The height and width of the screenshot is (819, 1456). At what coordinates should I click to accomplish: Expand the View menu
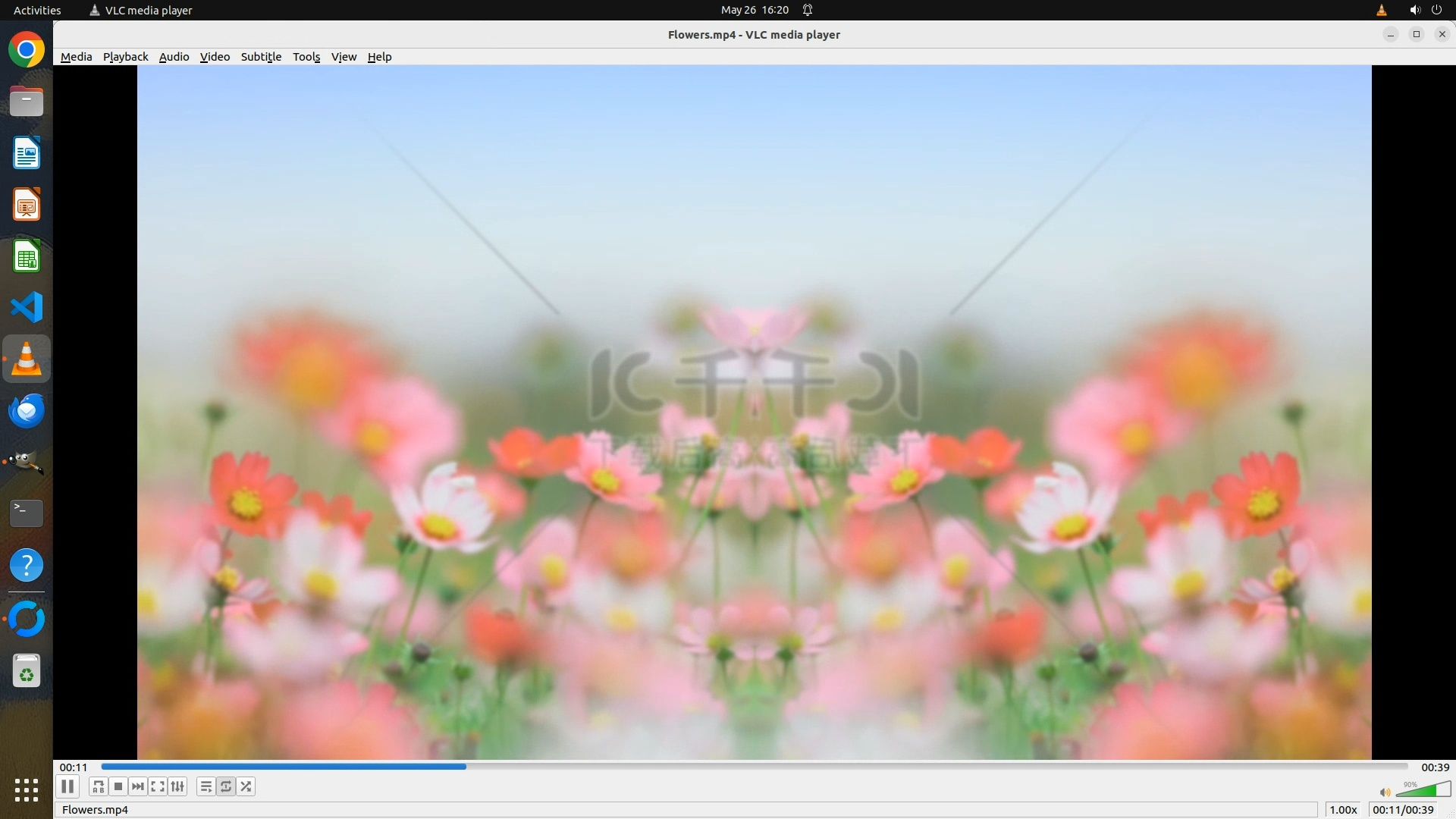click(344, 57)
